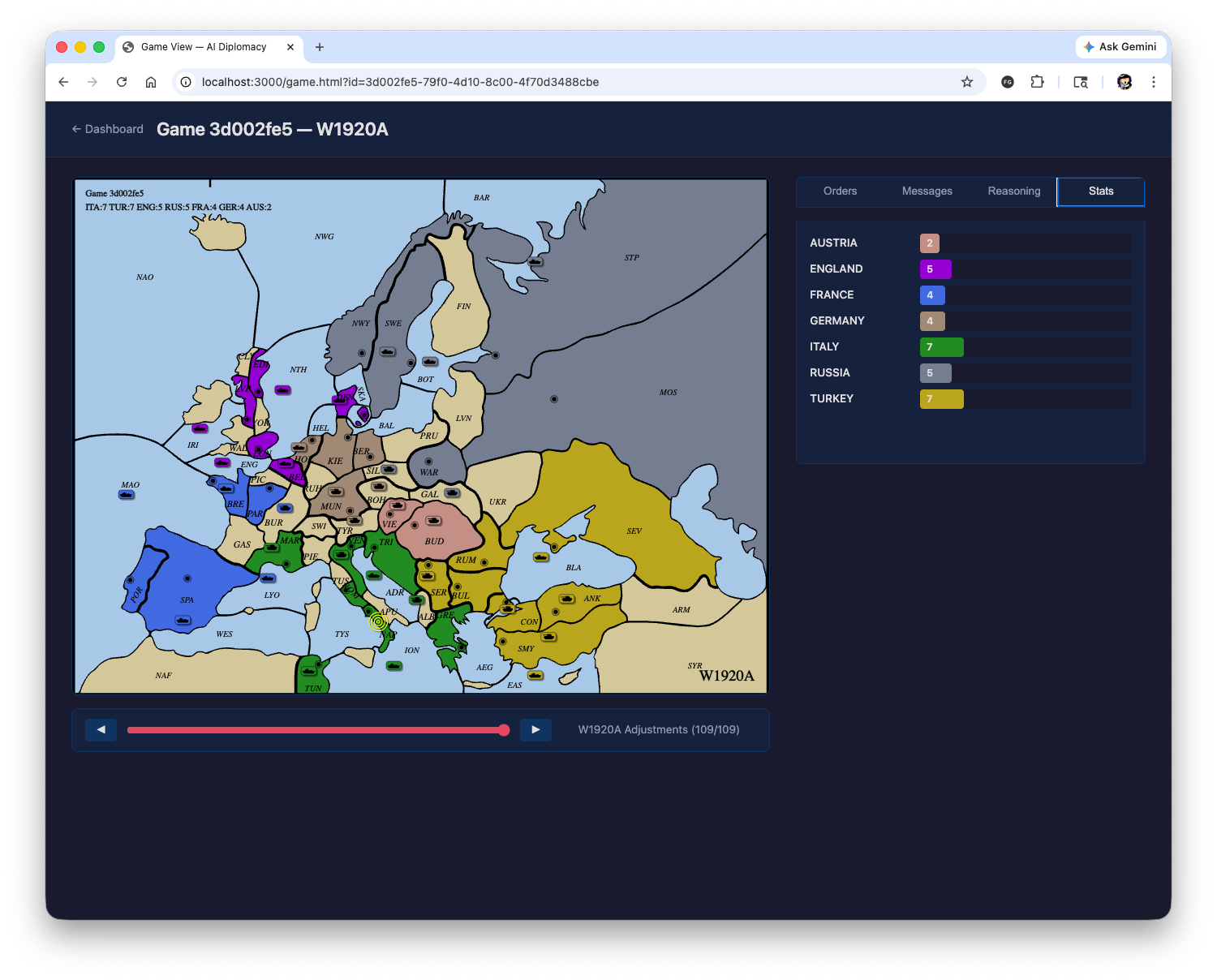Open the browser profile avatar
This screenshot has height=980, width=1217.
1124,82
